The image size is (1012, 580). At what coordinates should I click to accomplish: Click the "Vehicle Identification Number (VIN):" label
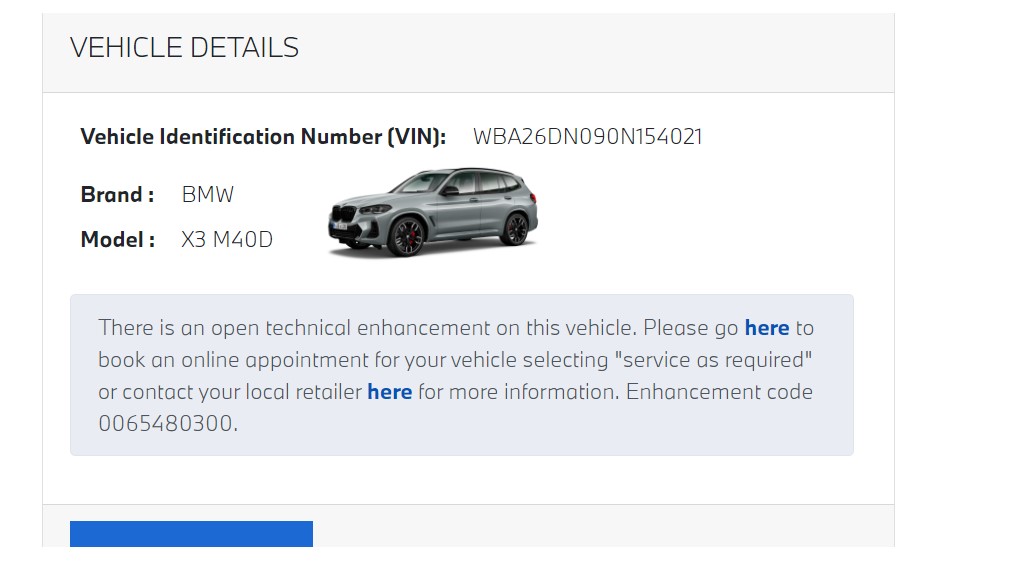263,137
